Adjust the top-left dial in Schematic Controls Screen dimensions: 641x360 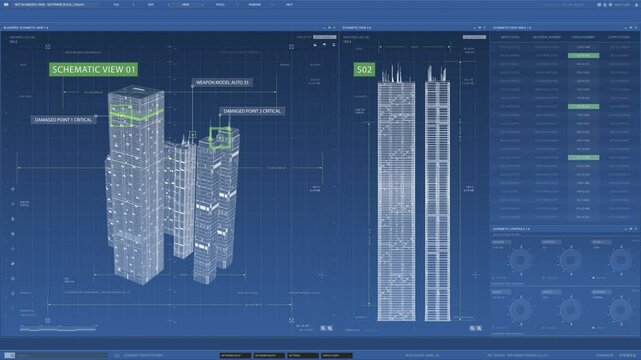(520, 260)
